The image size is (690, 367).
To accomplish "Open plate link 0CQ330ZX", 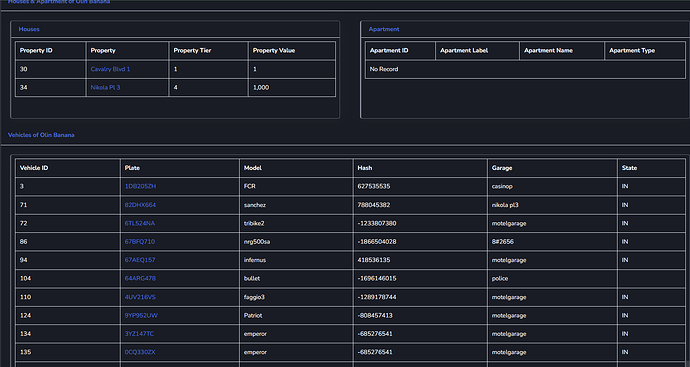I will coord(139,352).
